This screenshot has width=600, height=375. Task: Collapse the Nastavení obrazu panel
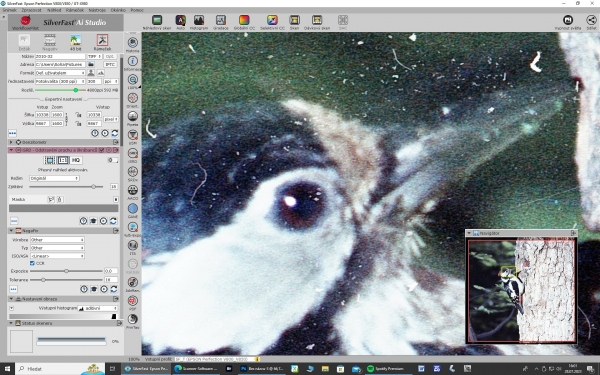(x=11, y=298)
